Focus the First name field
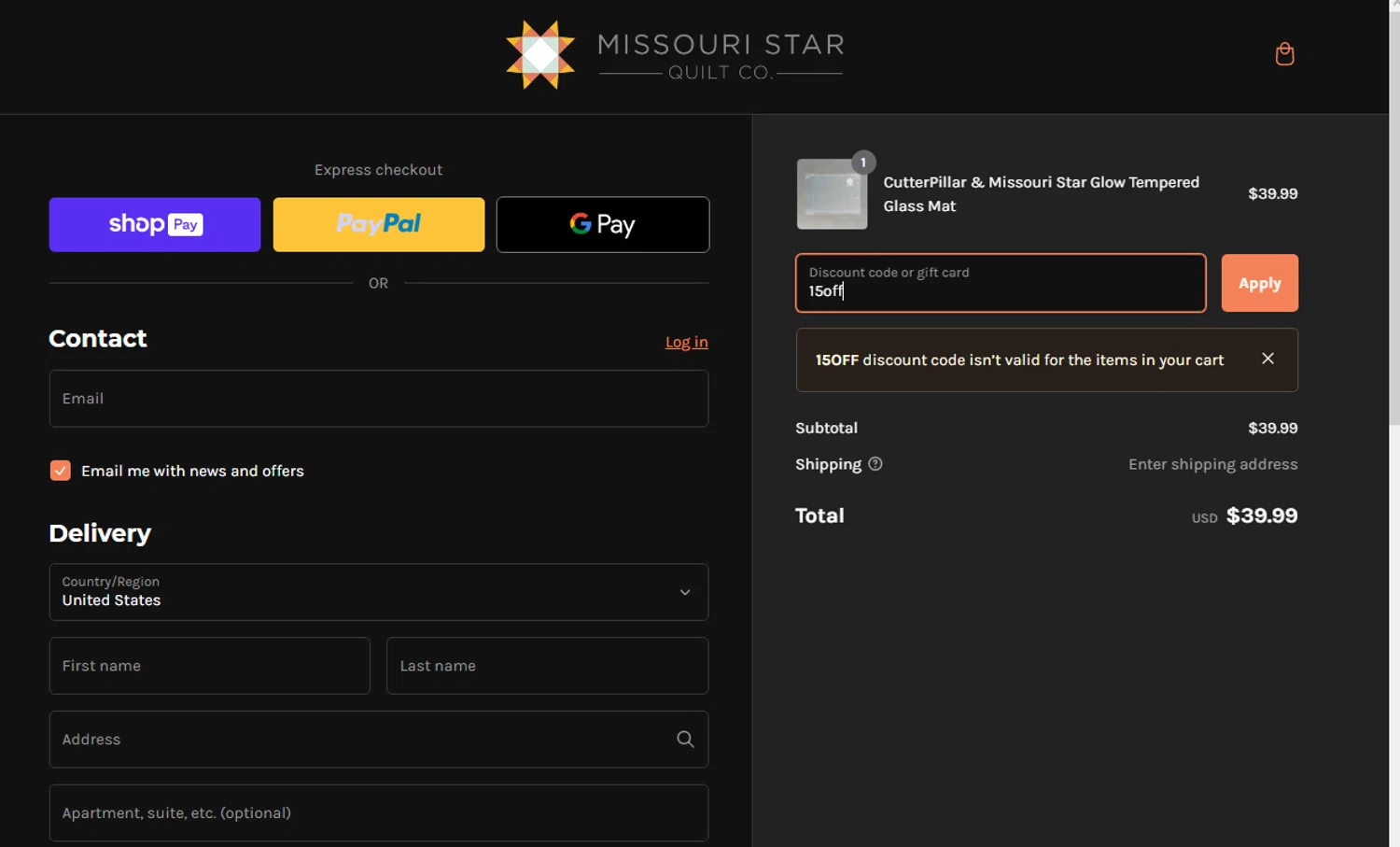1400x847 pixels. (x=210, y=666)
